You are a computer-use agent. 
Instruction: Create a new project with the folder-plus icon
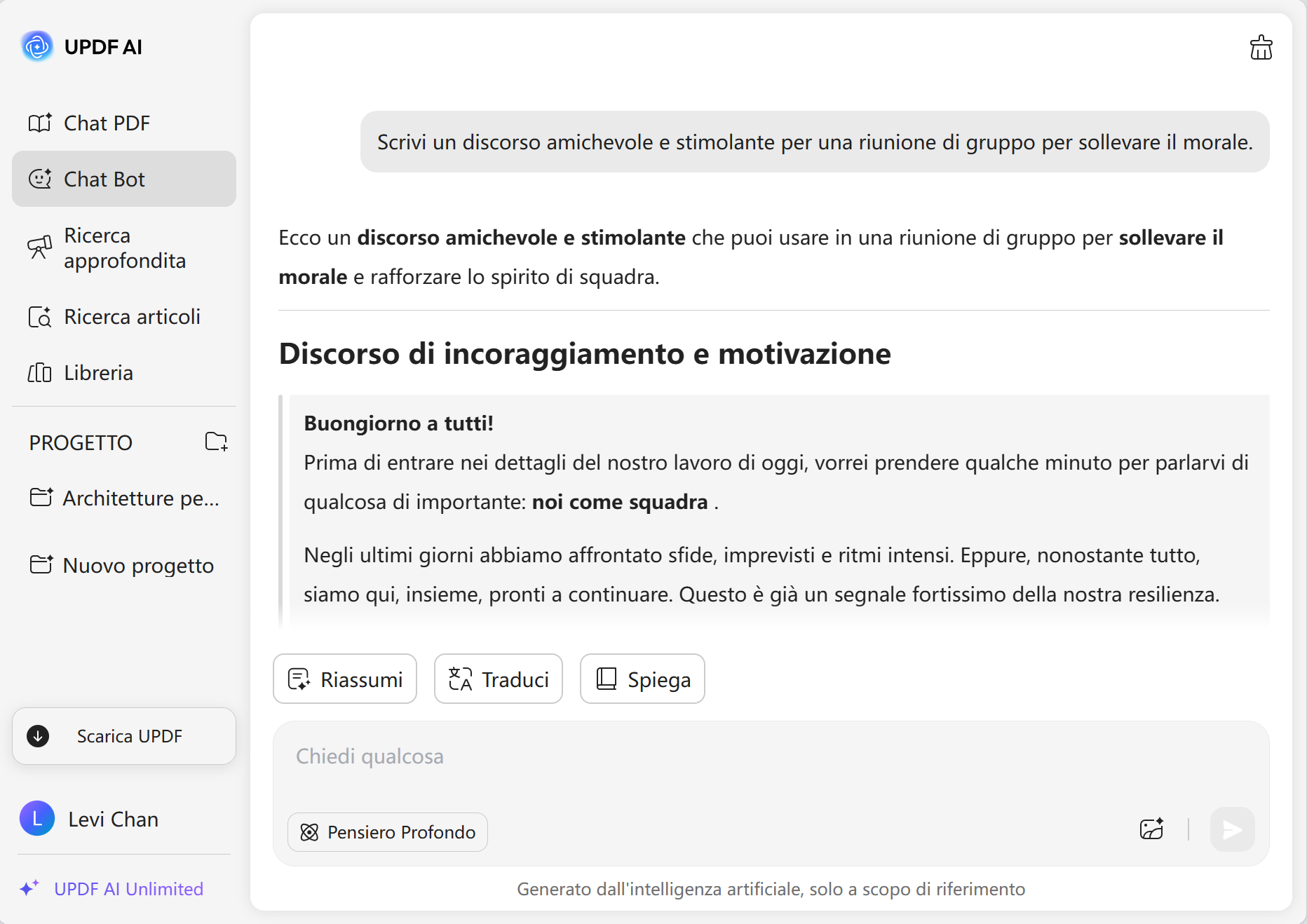(216, 442)
